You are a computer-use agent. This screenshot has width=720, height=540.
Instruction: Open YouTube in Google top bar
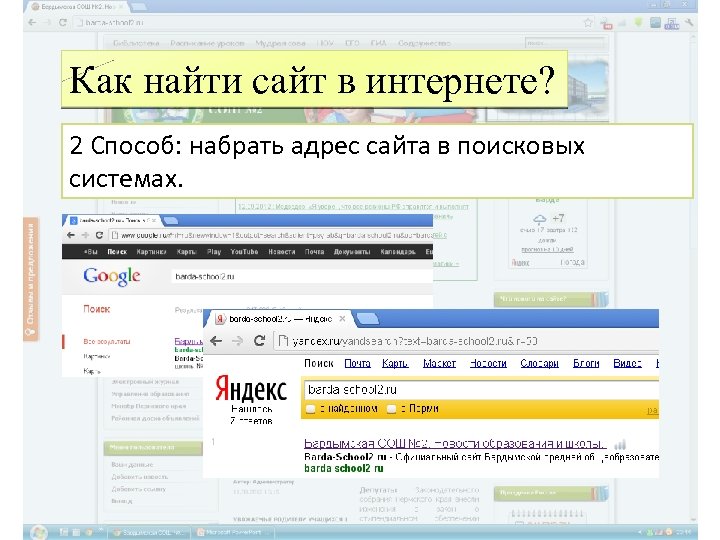point(244,252)
